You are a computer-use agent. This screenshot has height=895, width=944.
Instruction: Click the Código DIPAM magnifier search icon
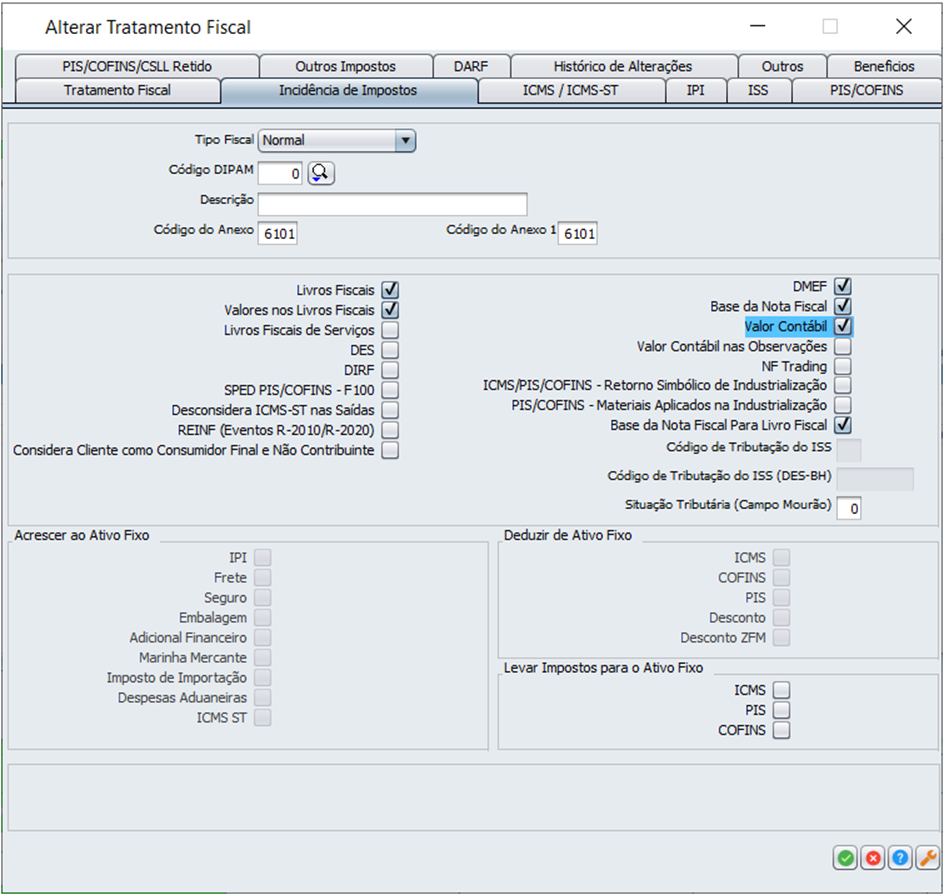pos(321,173)
